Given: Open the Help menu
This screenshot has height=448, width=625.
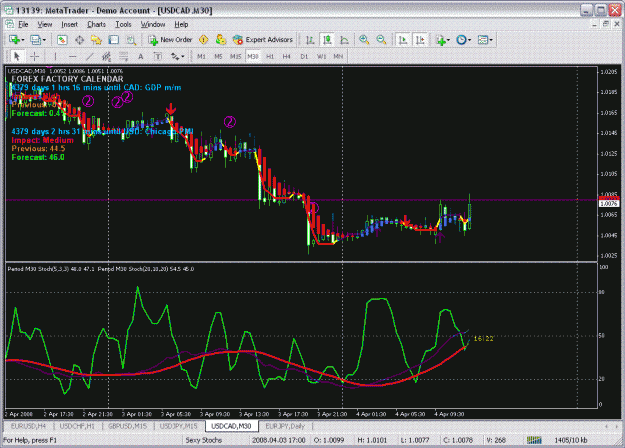Looking at the screenshot, I should (181, 24).
